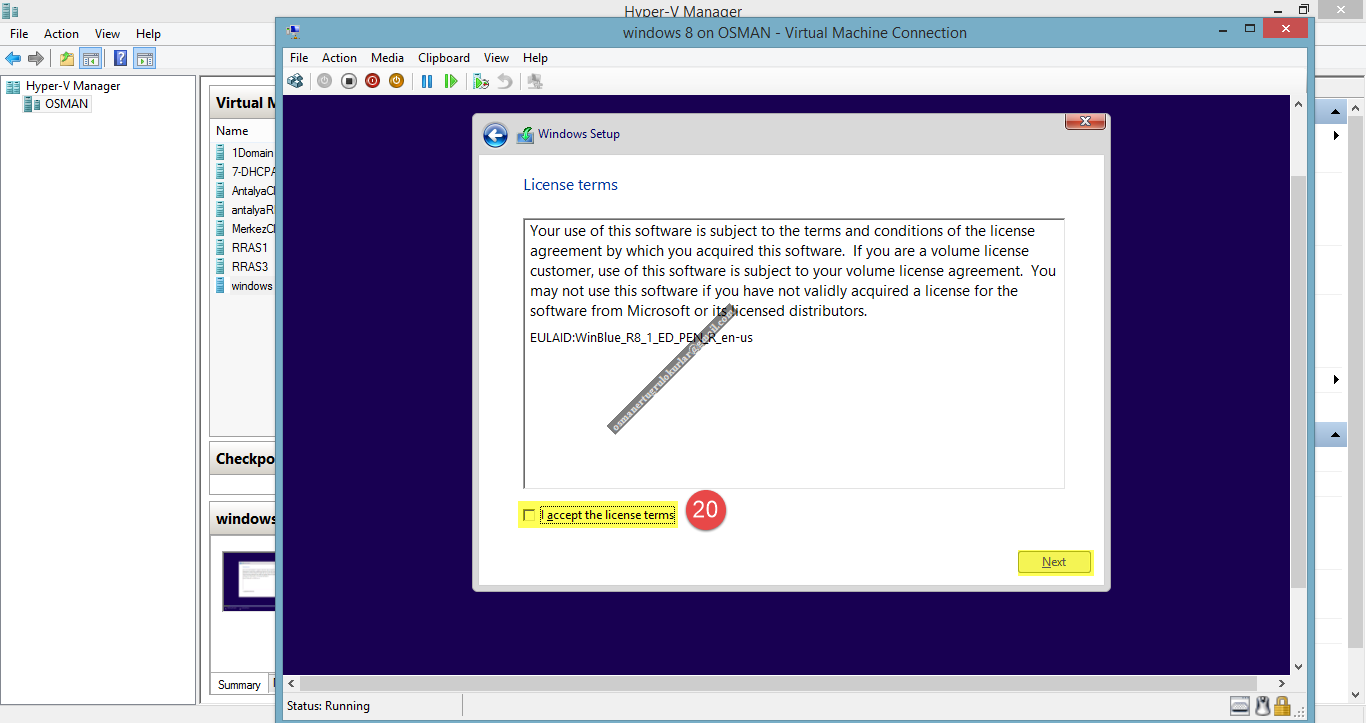Click the lock icon in VM status bar
This screenshot has width=1366, height=723.
pyautogui.click(x=1282, y=706)
